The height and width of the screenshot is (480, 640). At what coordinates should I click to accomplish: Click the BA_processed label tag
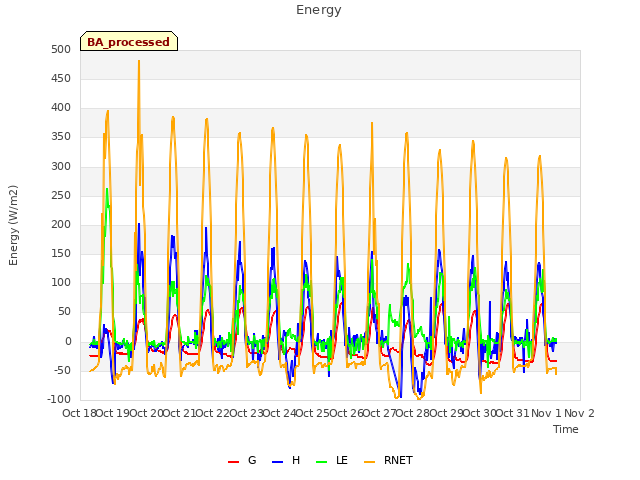tap(129, 41)
